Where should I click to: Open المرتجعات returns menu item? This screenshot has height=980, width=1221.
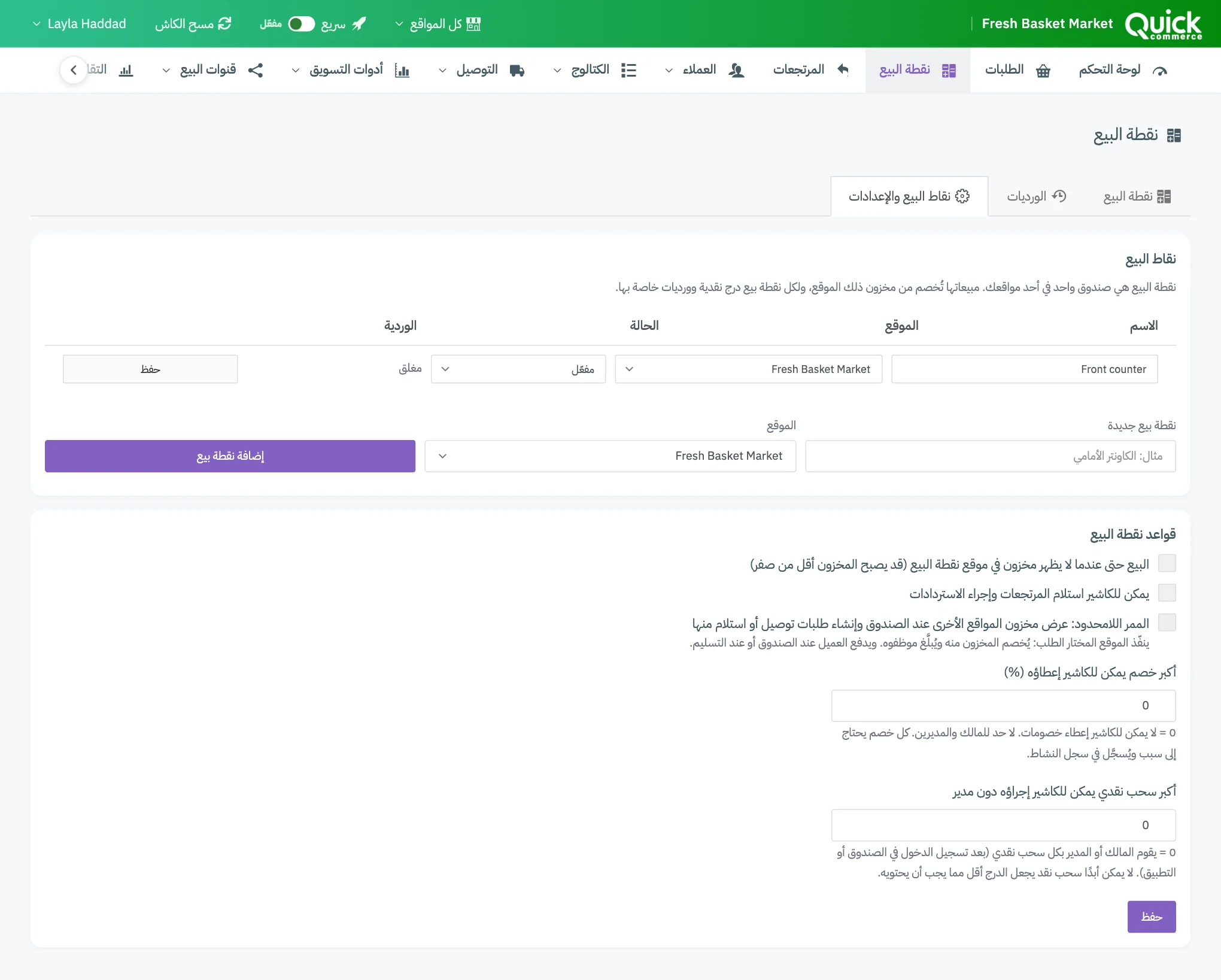812,70
